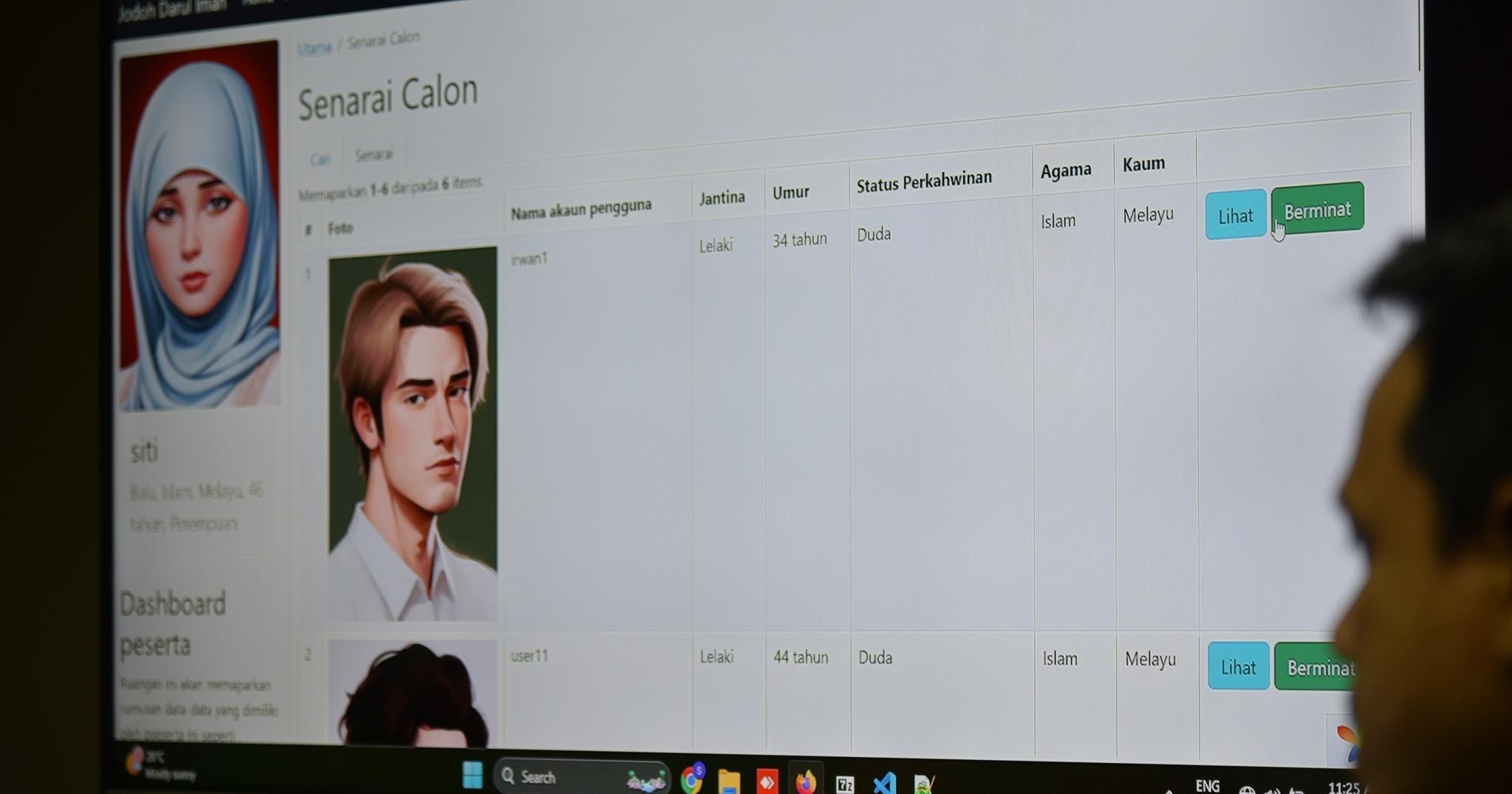Click the taskbar clock showing 11:25
Image resolution: width=1512 pixels, height=794 pixels.
(x=1344, y=787)
